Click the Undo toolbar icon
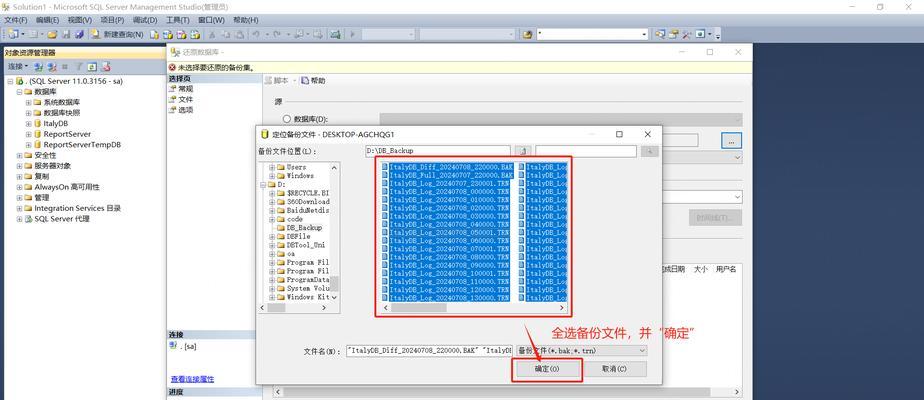The height and width of the screenshot is (400, 924). [x=257, y=34]
